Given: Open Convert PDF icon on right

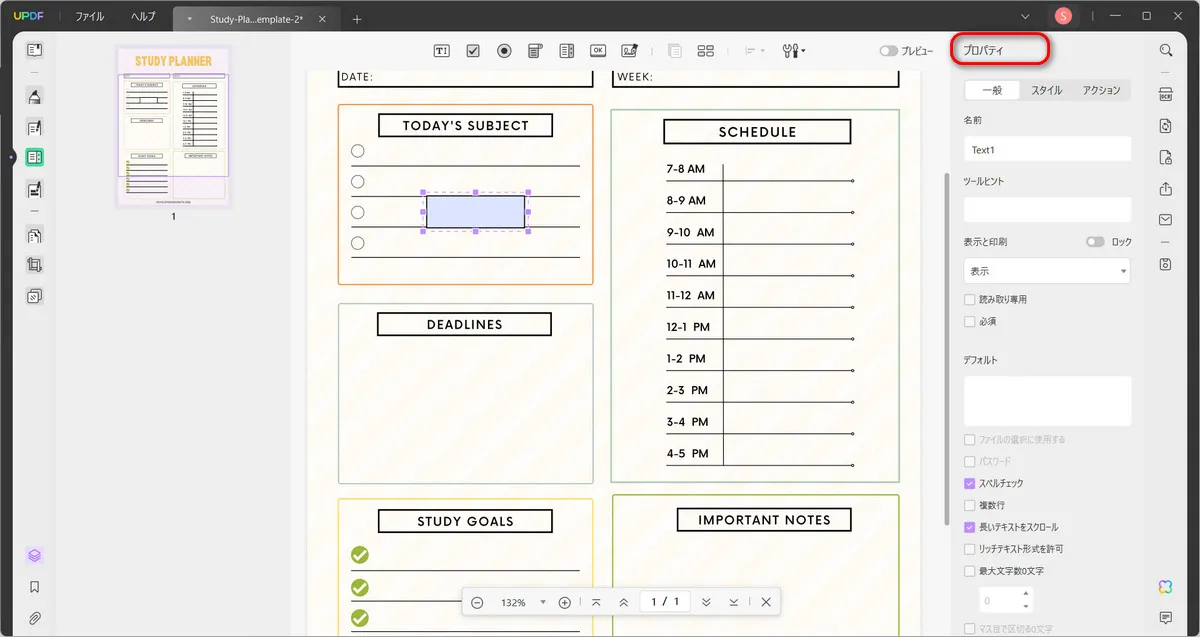Looking at the screenshot, I should pyautogui.click(x=1166, y=126).
